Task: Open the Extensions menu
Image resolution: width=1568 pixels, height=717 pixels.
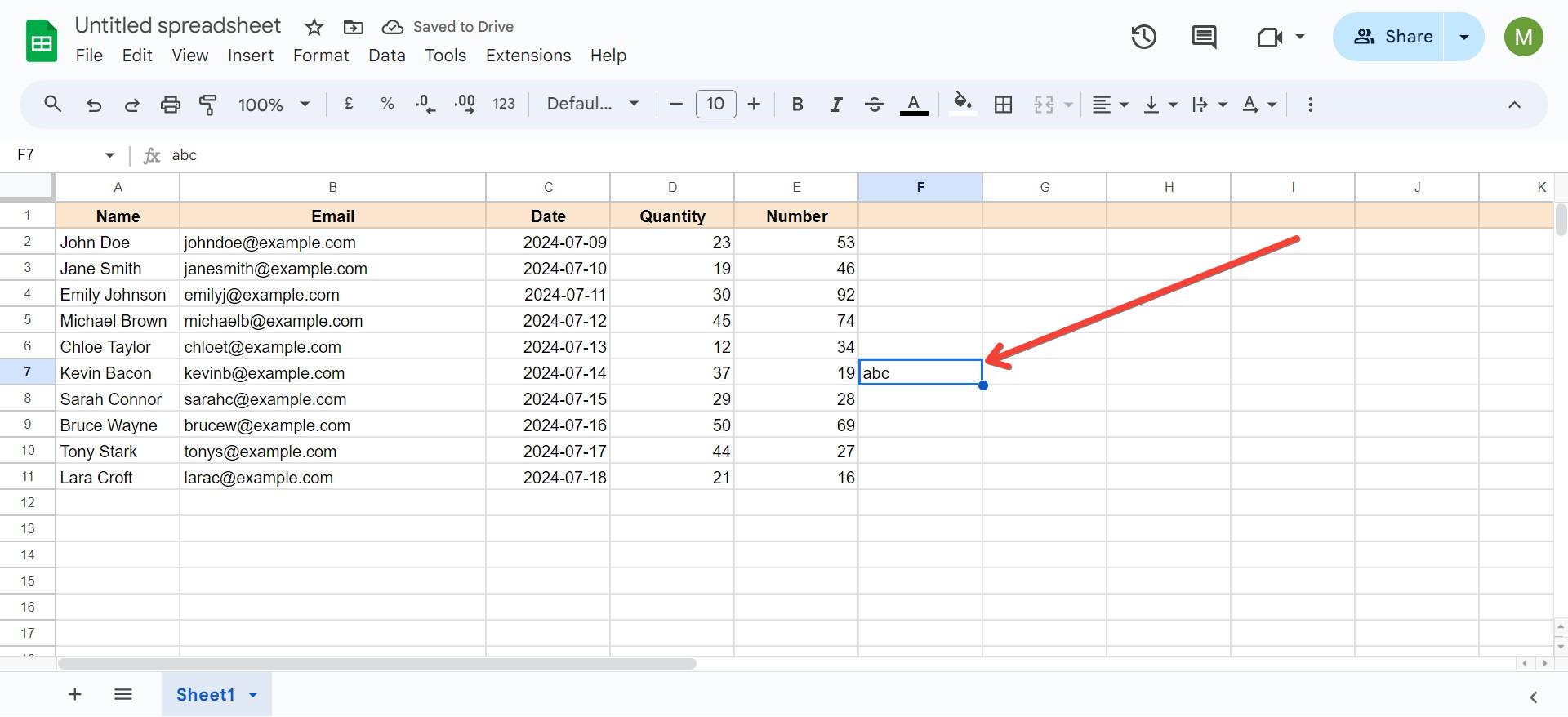Action: [x=528, y=56]
